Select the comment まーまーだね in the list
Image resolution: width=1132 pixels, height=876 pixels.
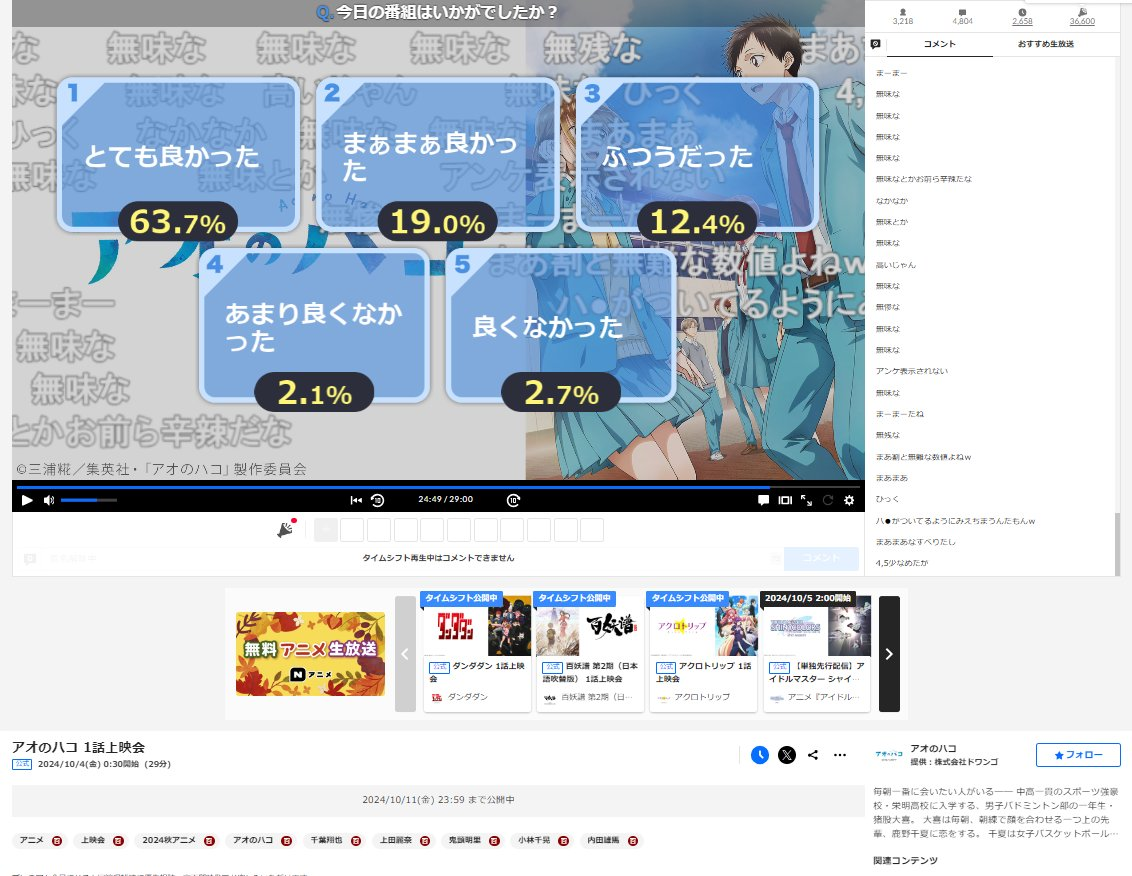pos(900,414)
